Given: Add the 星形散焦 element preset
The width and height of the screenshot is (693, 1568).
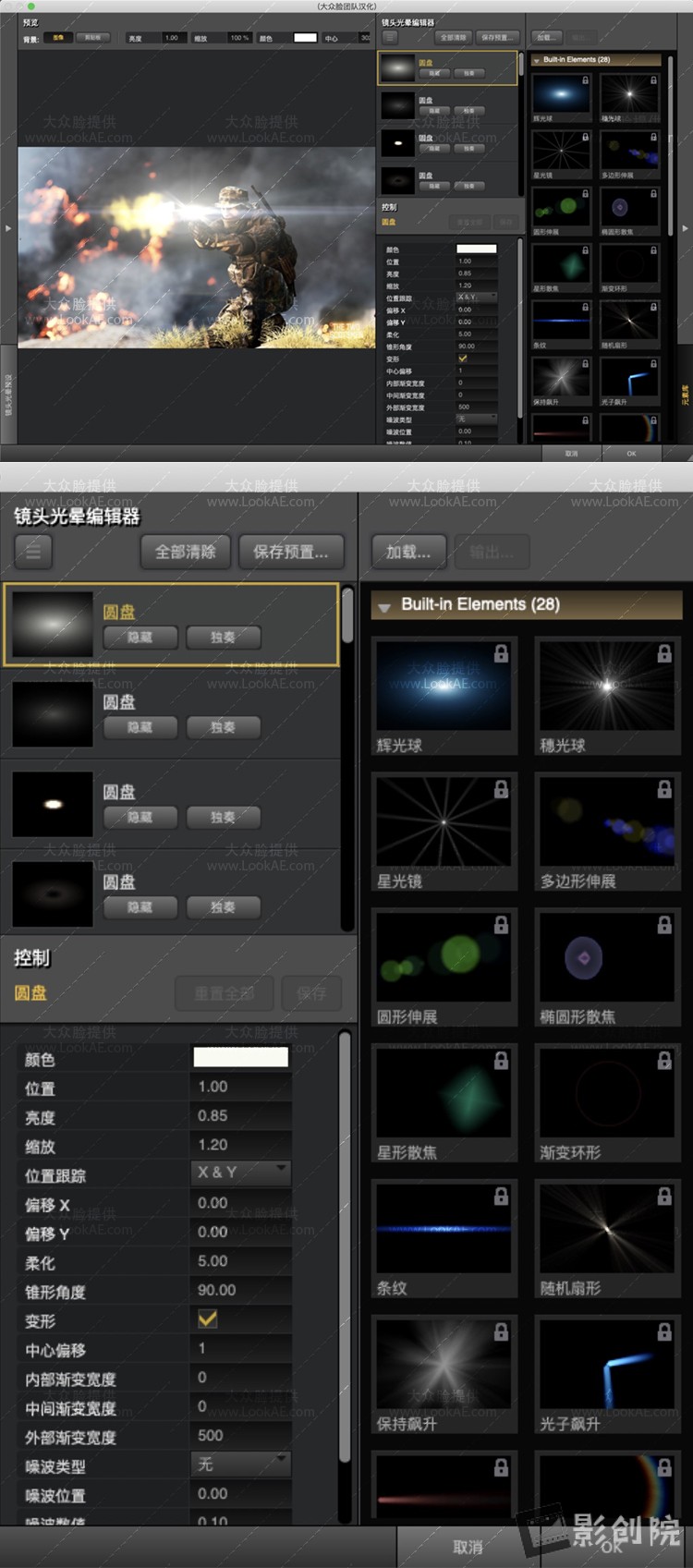Looking at the screenshot, I should [444, 1092].
